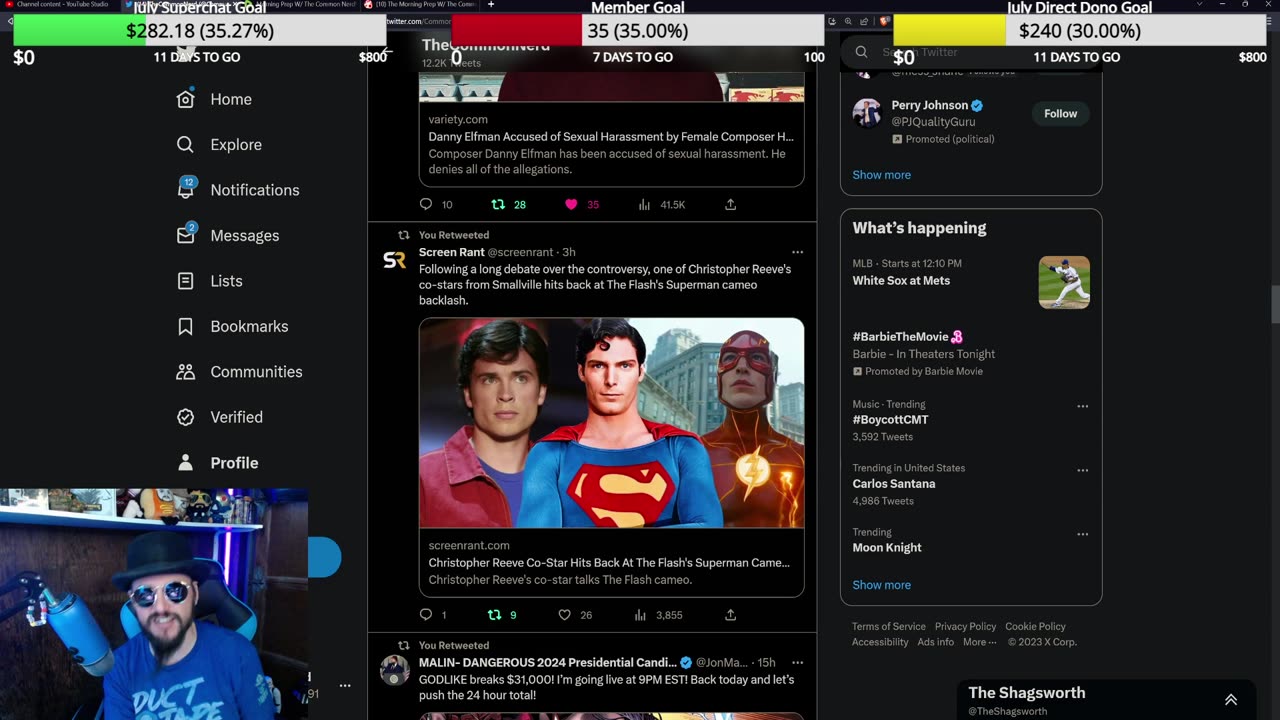Viewport: 1280px width, 720px height.
Task: Show more who-to-follow suggestions
Action: tap(881, 175)
